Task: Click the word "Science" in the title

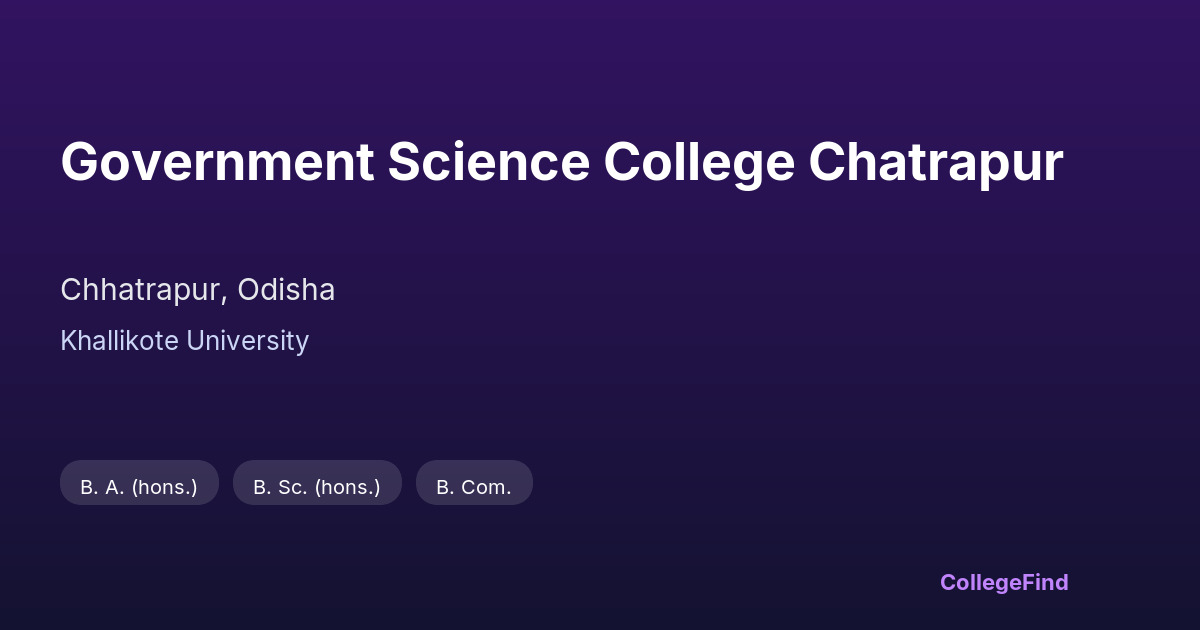Action: point(488,162)
